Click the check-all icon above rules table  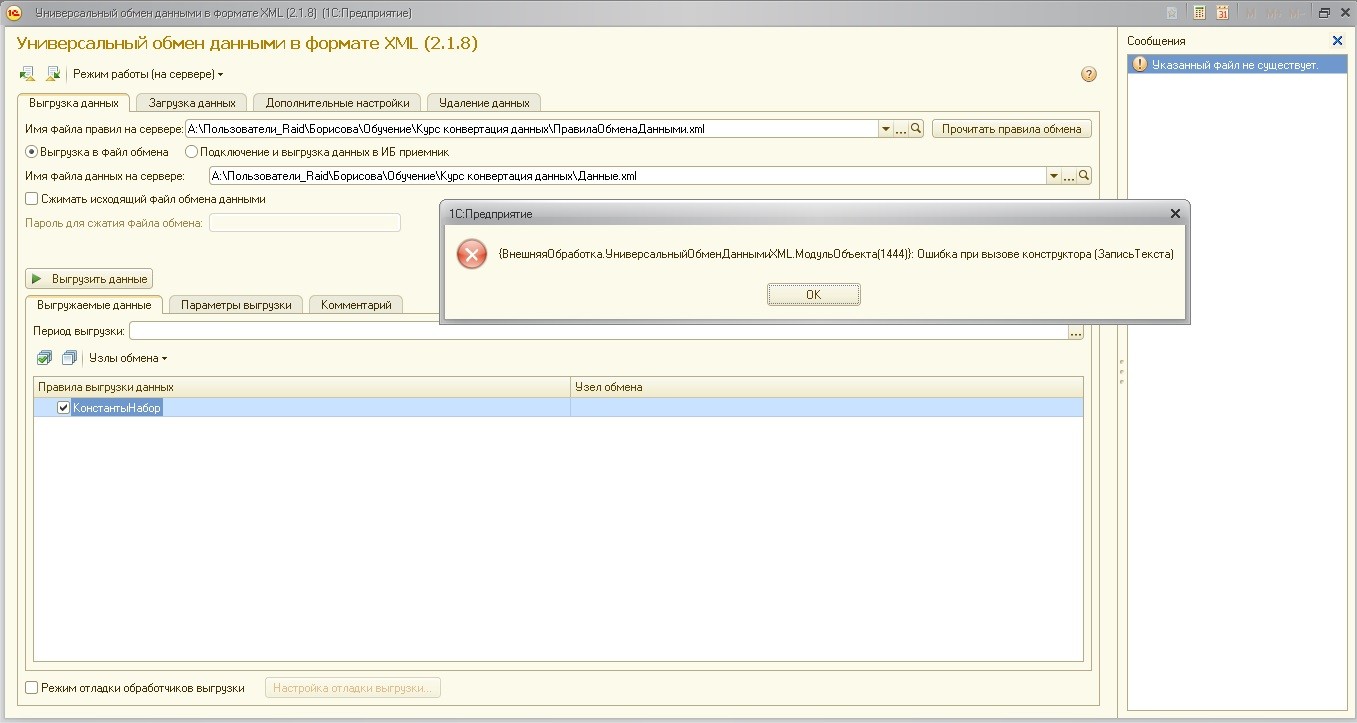point(44,358)
